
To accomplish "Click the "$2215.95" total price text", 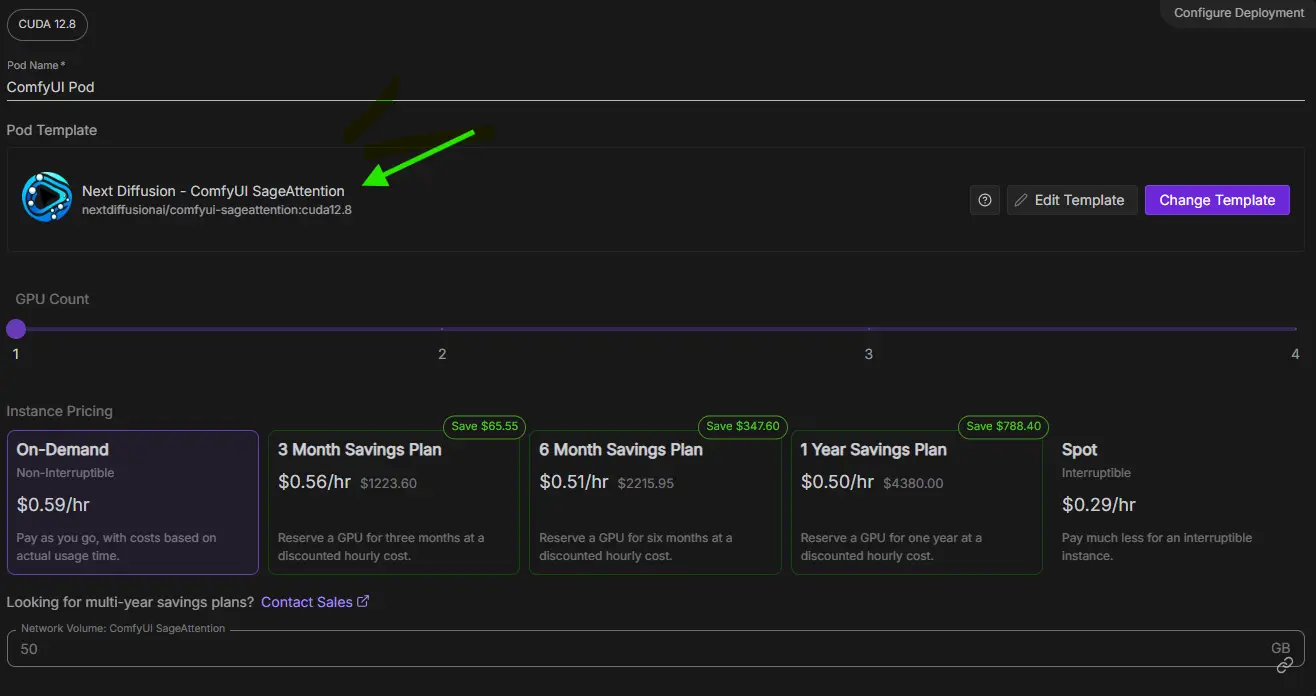I will tap(646, 483).
